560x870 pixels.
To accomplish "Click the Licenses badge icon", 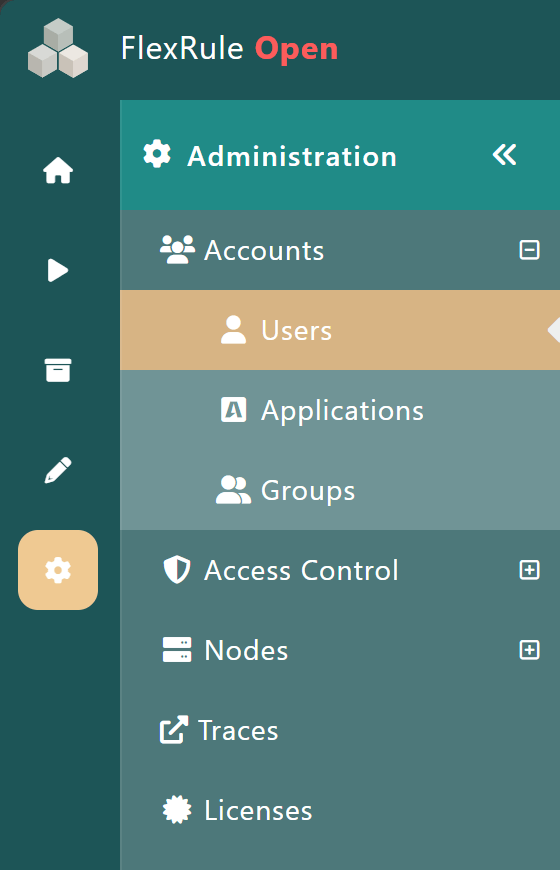I will click(x=177, y=810).
